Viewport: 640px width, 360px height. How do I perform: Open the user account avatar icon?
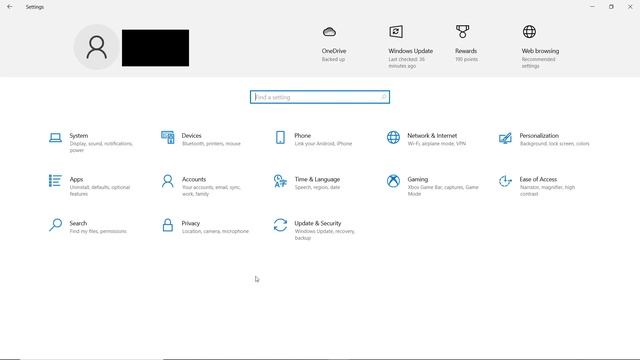click(97, 47)
